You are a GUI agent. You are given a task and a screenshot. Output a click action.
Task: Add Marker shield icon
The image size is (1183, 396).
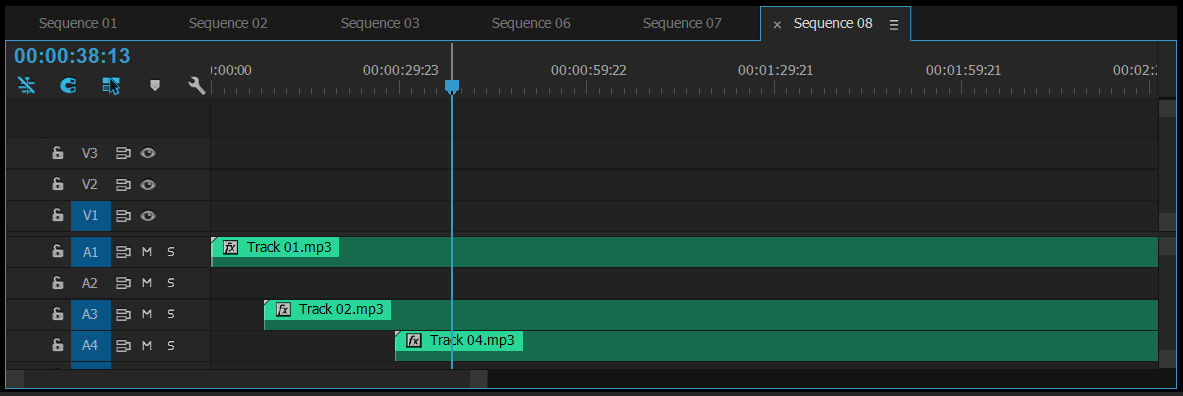click(x=155, y=86)
